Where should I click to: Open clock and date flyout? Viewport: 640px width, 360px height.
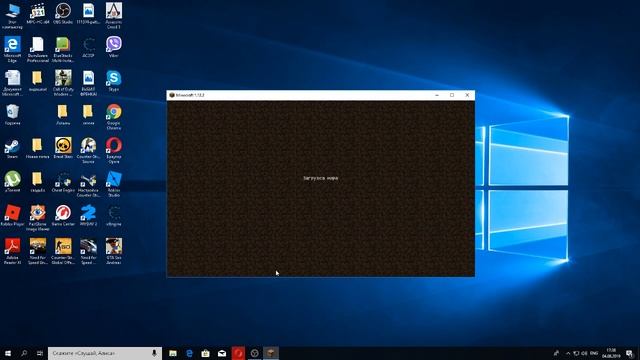pos(611,353)
